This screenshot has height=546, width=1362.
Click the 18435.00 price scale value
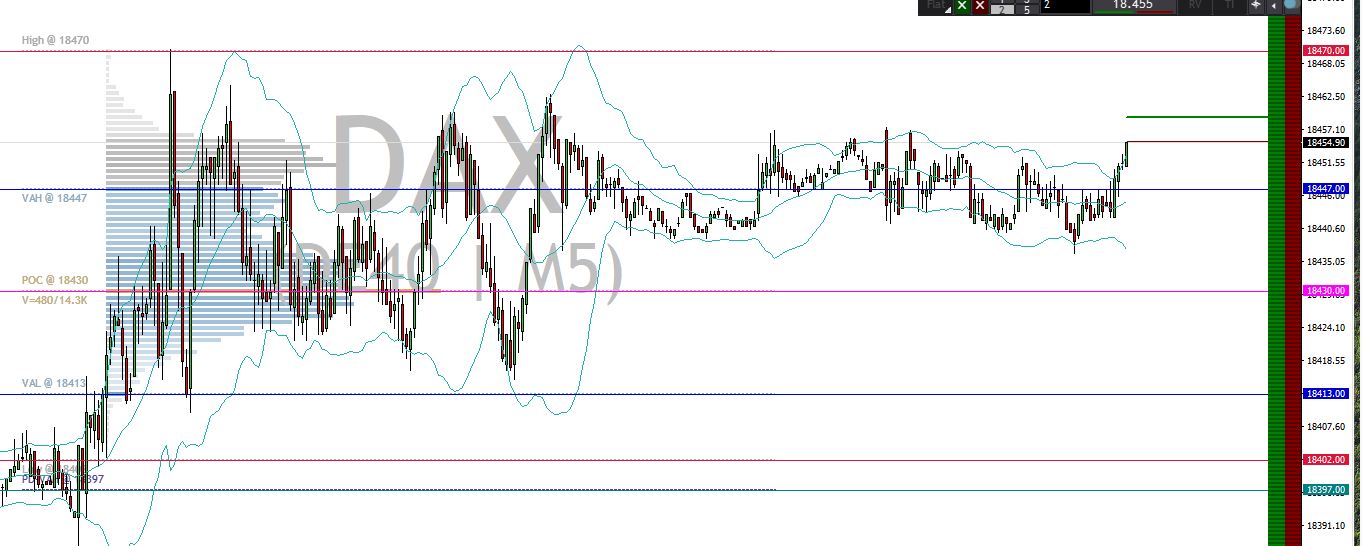(1326, 262)
